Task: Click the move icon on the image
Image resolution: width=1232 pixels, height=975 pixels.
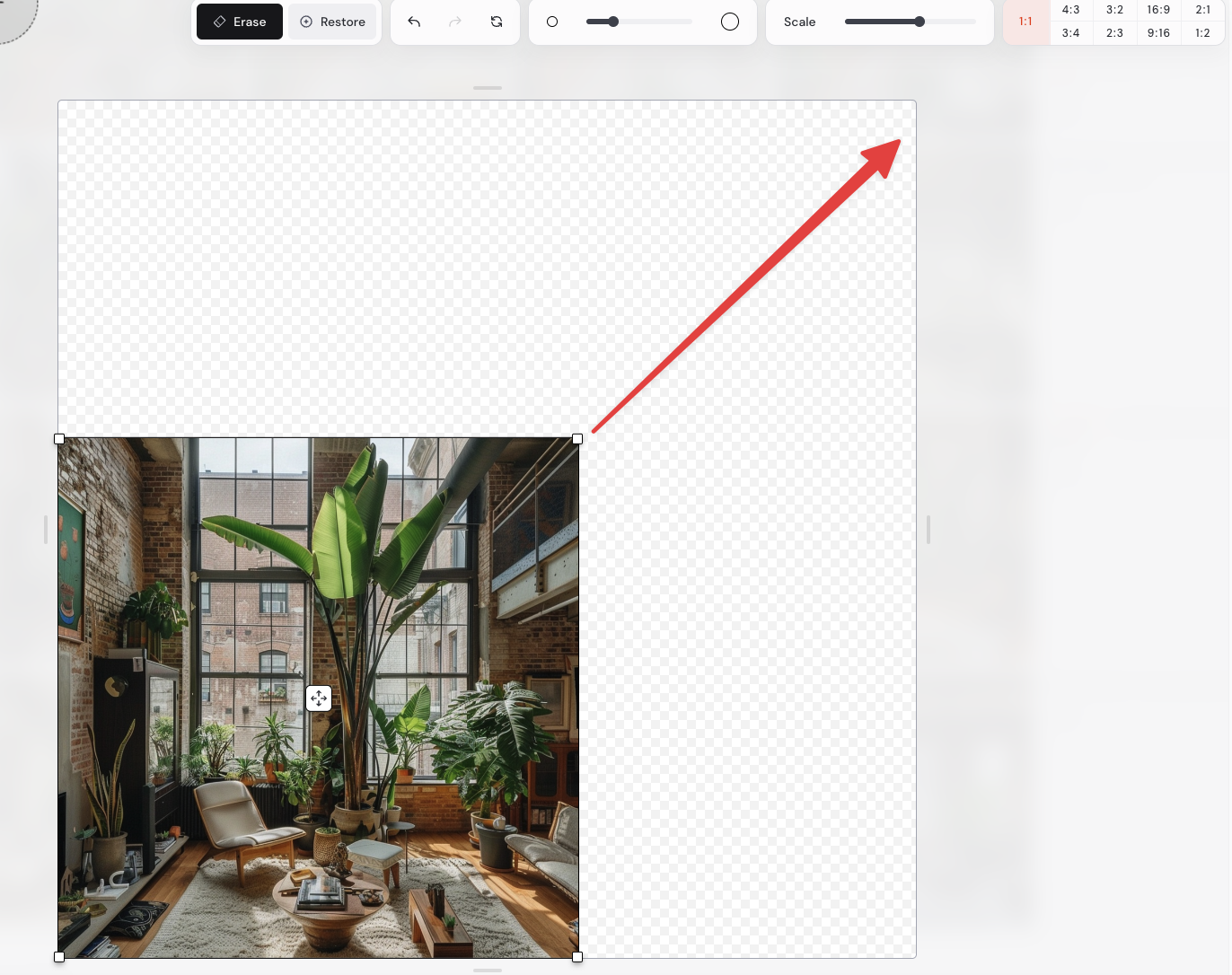Action: point(319,698)
